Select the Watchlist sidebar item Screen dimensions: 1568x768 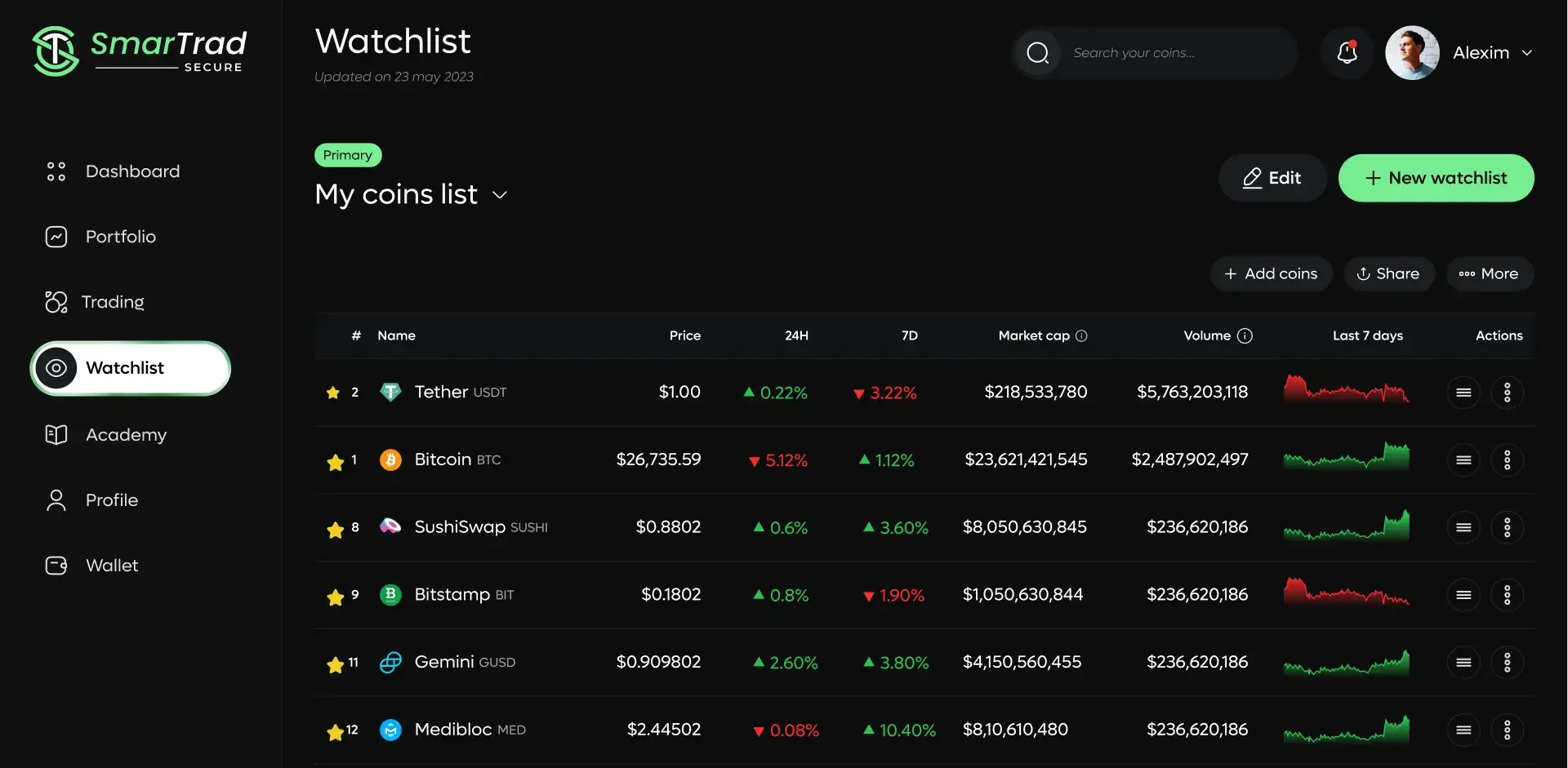(x=131, y=368)
